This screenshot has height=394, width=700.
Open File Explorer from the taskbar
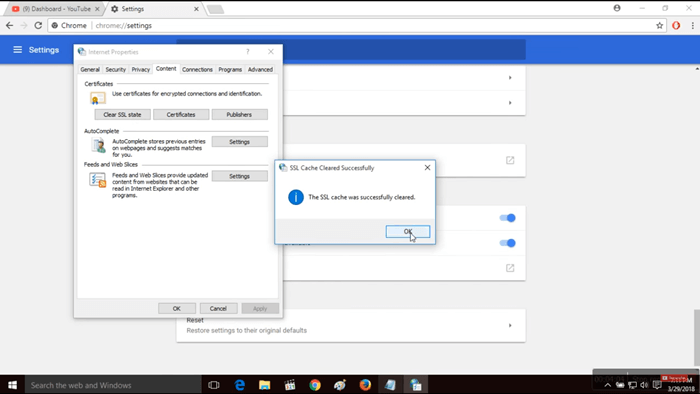coord(265,385)
